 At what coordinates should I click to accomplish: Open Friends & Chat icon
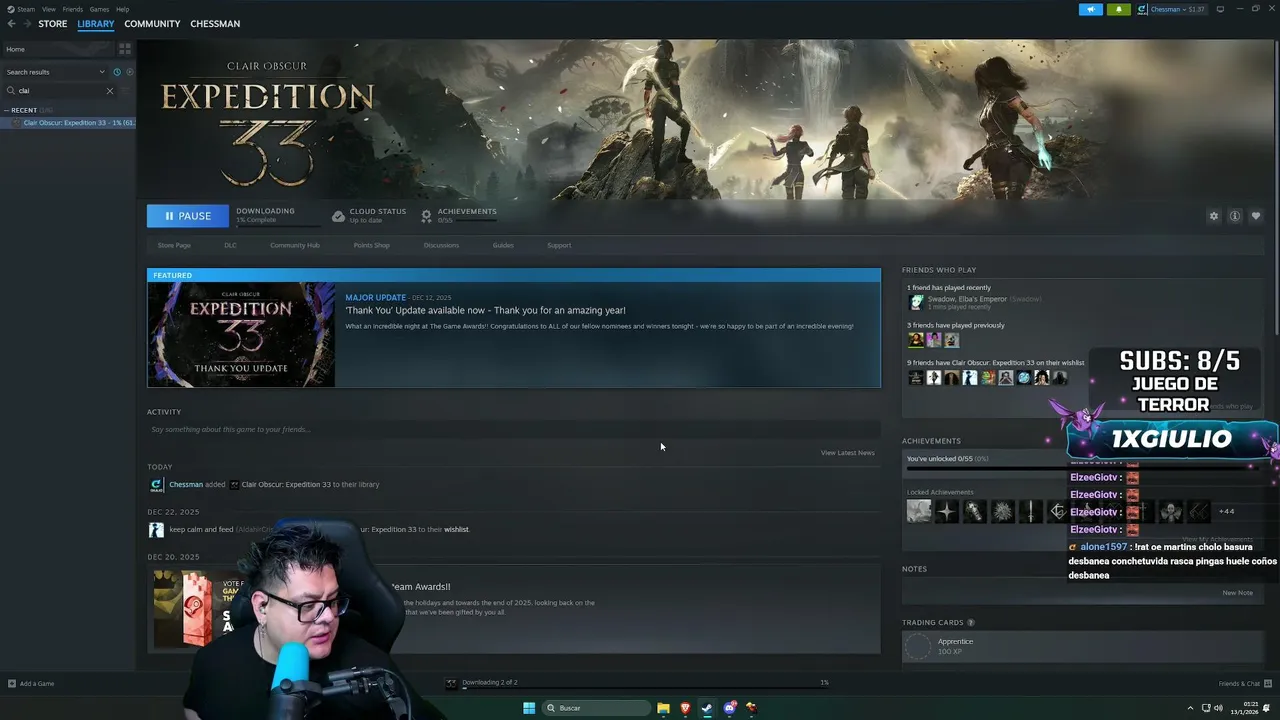click(1266, 684)
